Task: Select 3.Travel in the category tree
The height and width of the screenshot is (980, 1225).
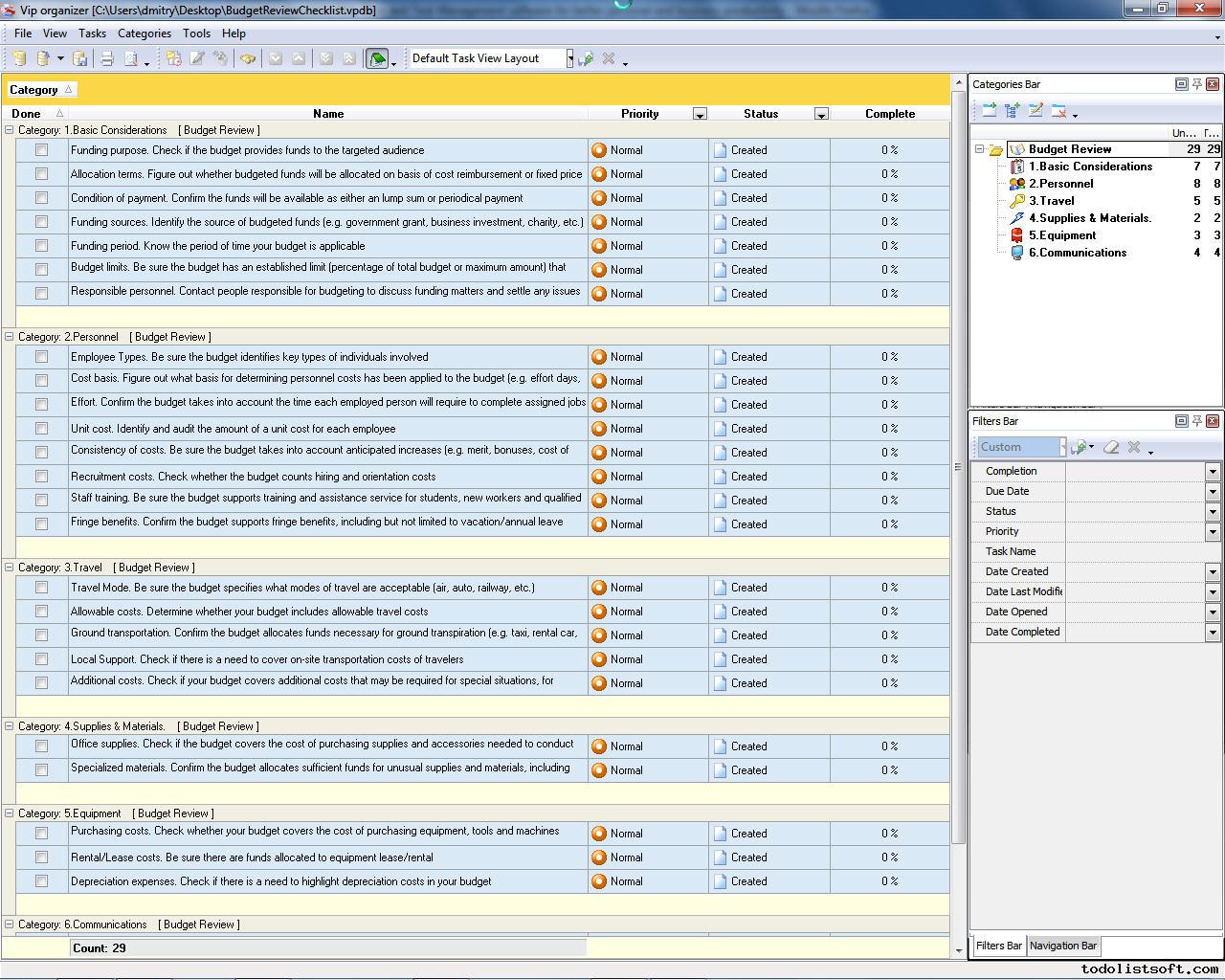Action: (1051, 201)
